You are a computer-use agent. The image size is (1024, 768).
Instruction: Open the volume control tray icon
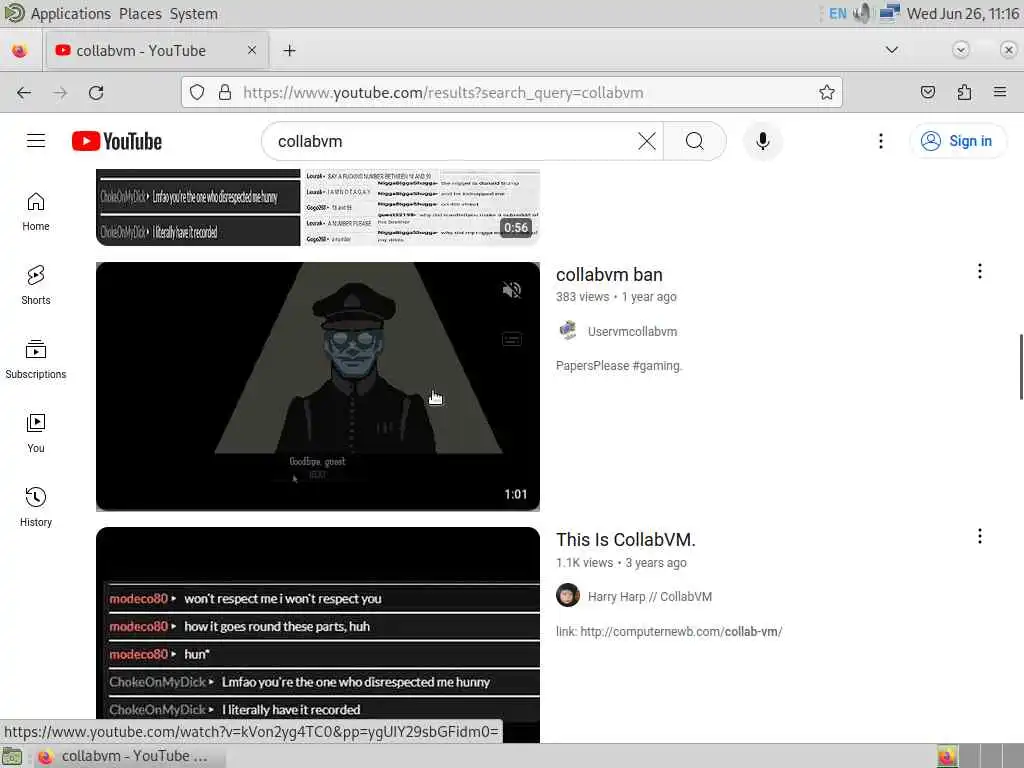coord(863,14)
